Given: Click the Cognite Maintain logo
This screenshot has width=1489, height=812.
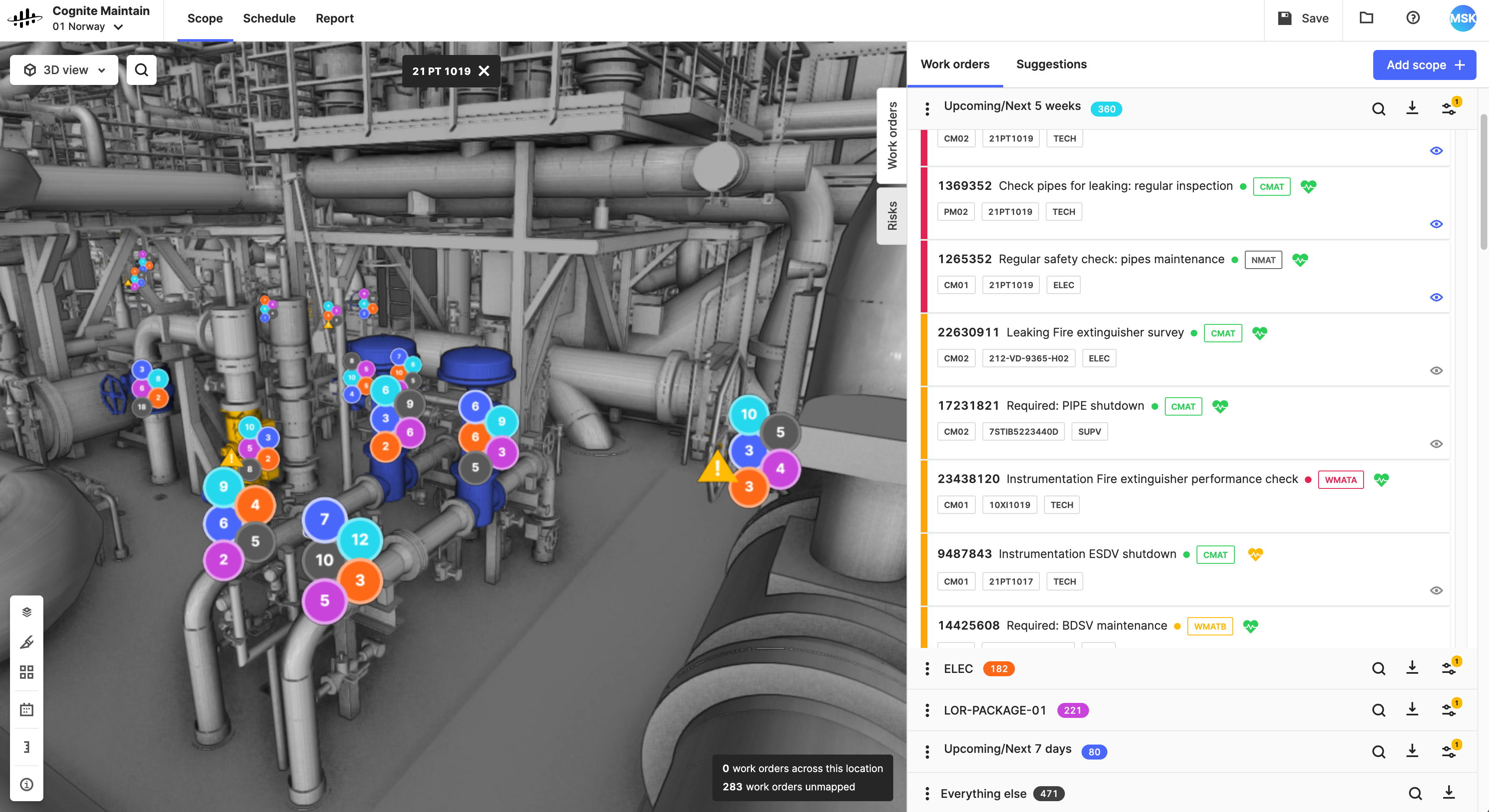Looking at the screenshot, I should coord(25,18).
